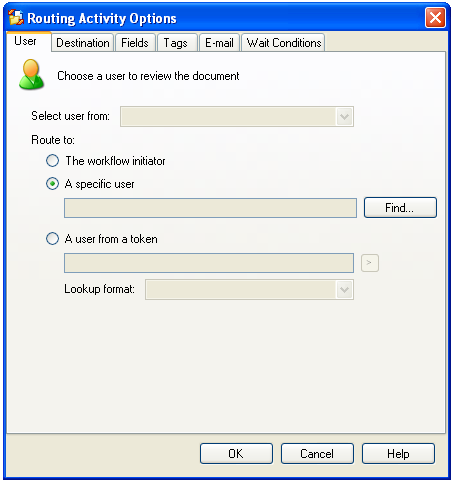This screenshot has width=453, height=483.
Task: Choose the A specific user option
Action: [52, 184]
